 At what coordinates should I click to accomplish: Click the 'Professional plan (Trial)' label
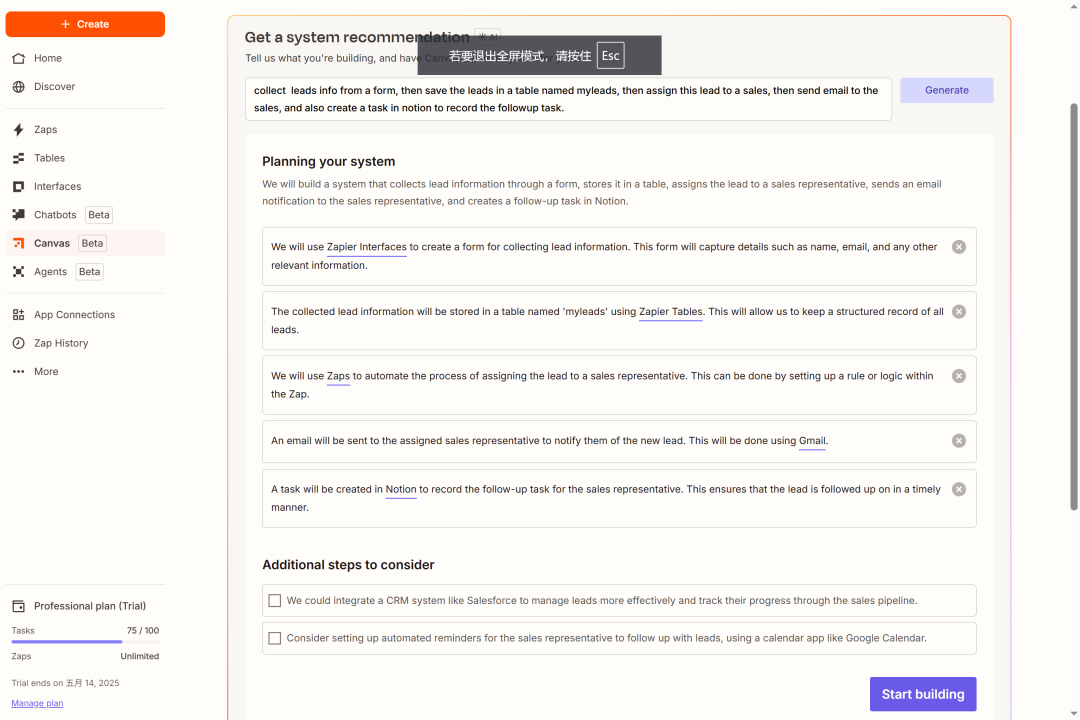tap(90, 606)
